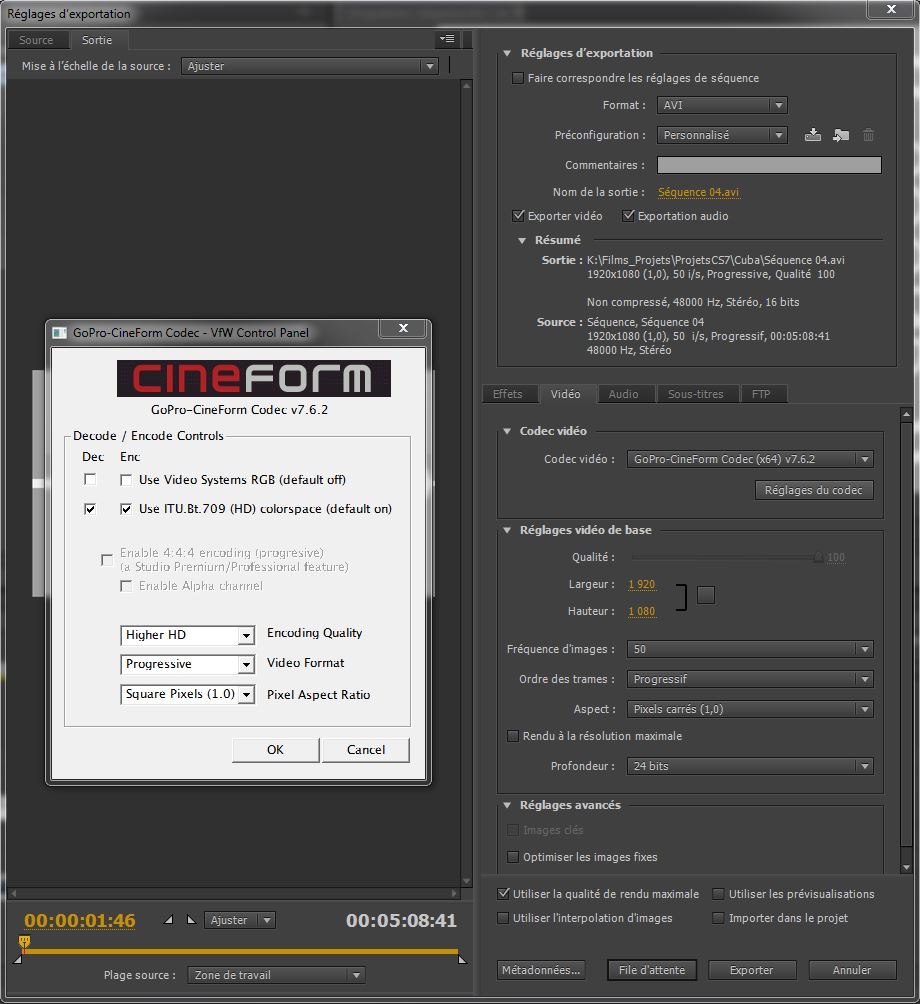Click the Qualité slider handle
The height and width of the screenshot is (1004, 920).
818,558
